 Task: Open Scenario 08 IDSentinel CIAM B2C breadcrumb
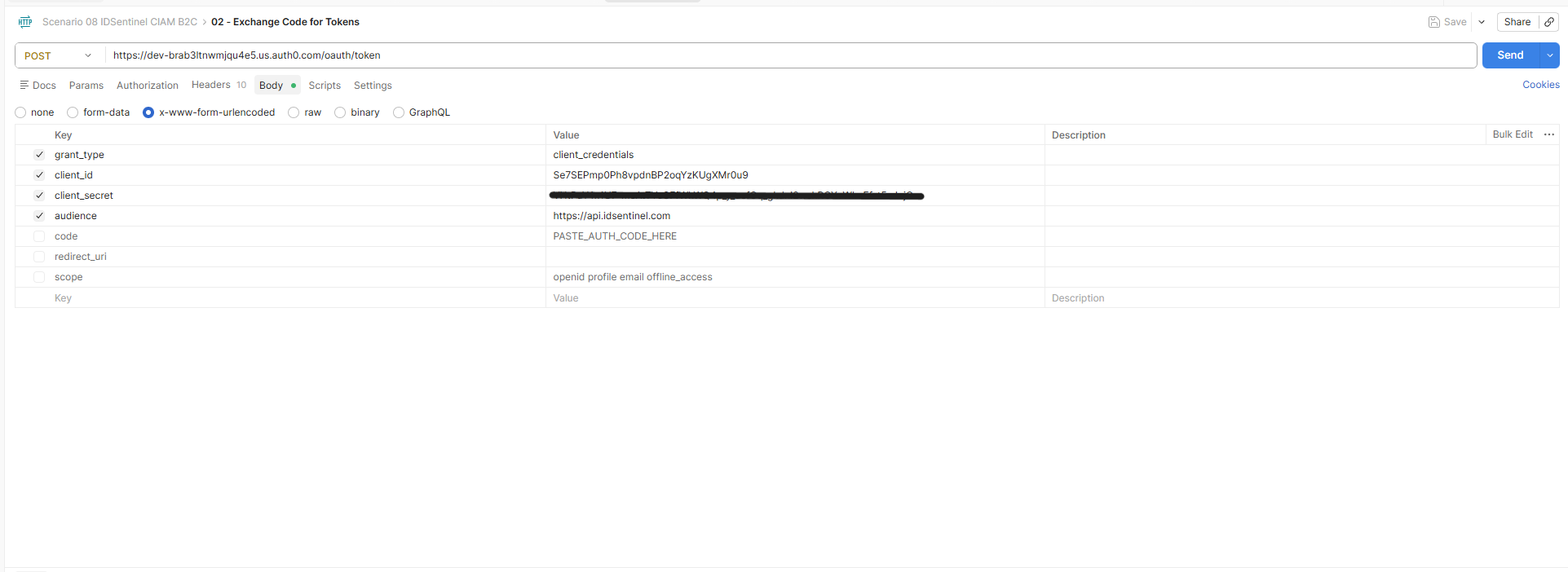(120, 22)
